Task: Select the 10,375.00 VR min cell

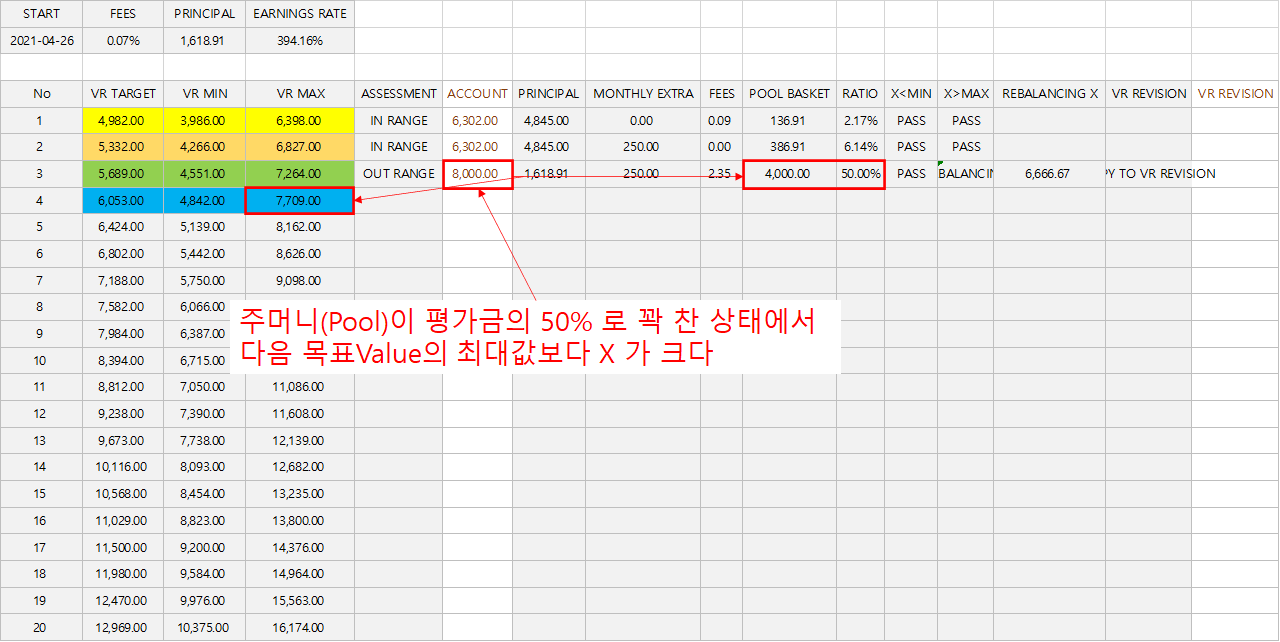Action: pyautogui.click(x=205, y=627)
